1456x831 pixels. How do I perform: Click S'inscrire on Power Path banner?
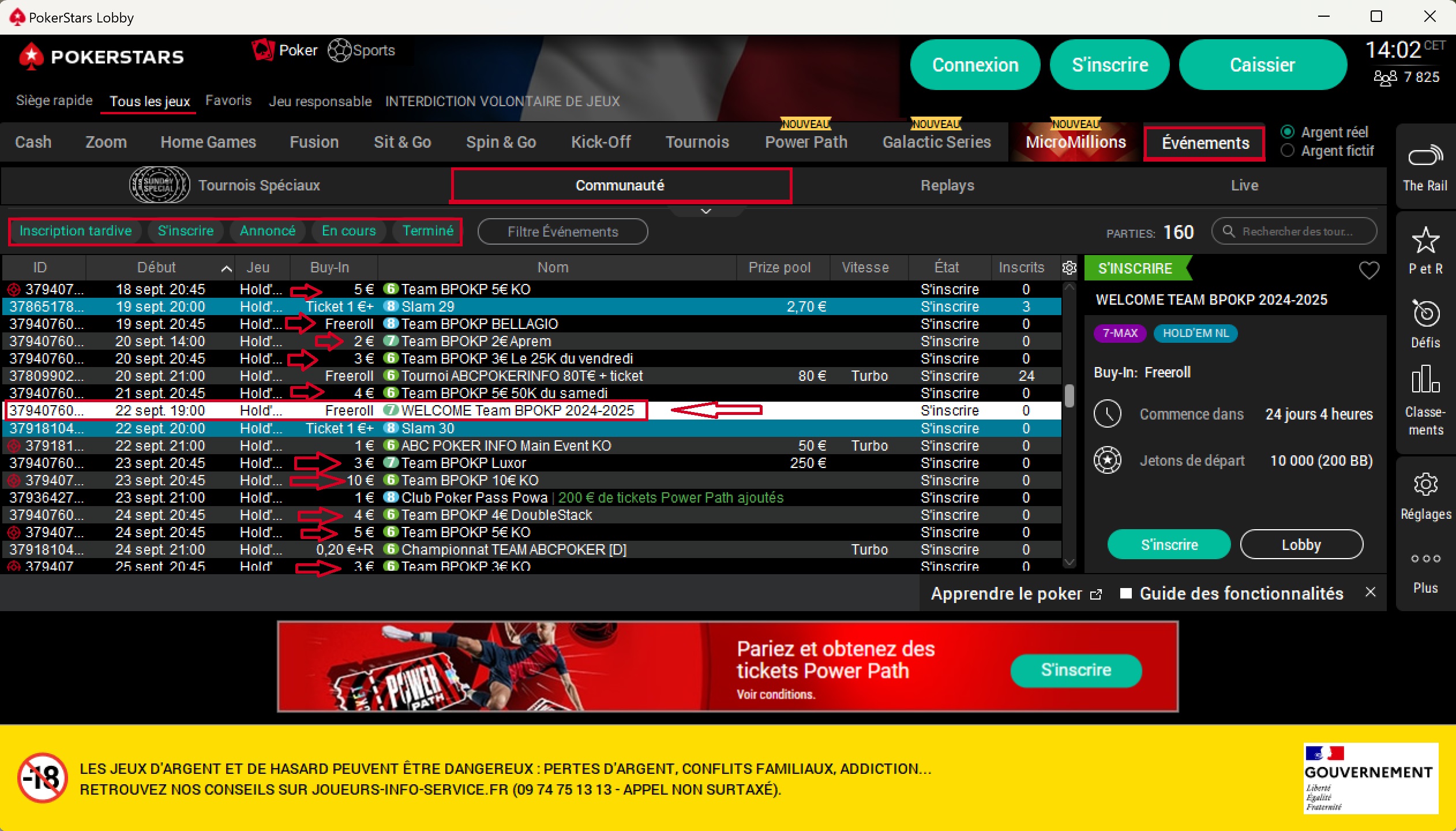(x=1076, y=670)
